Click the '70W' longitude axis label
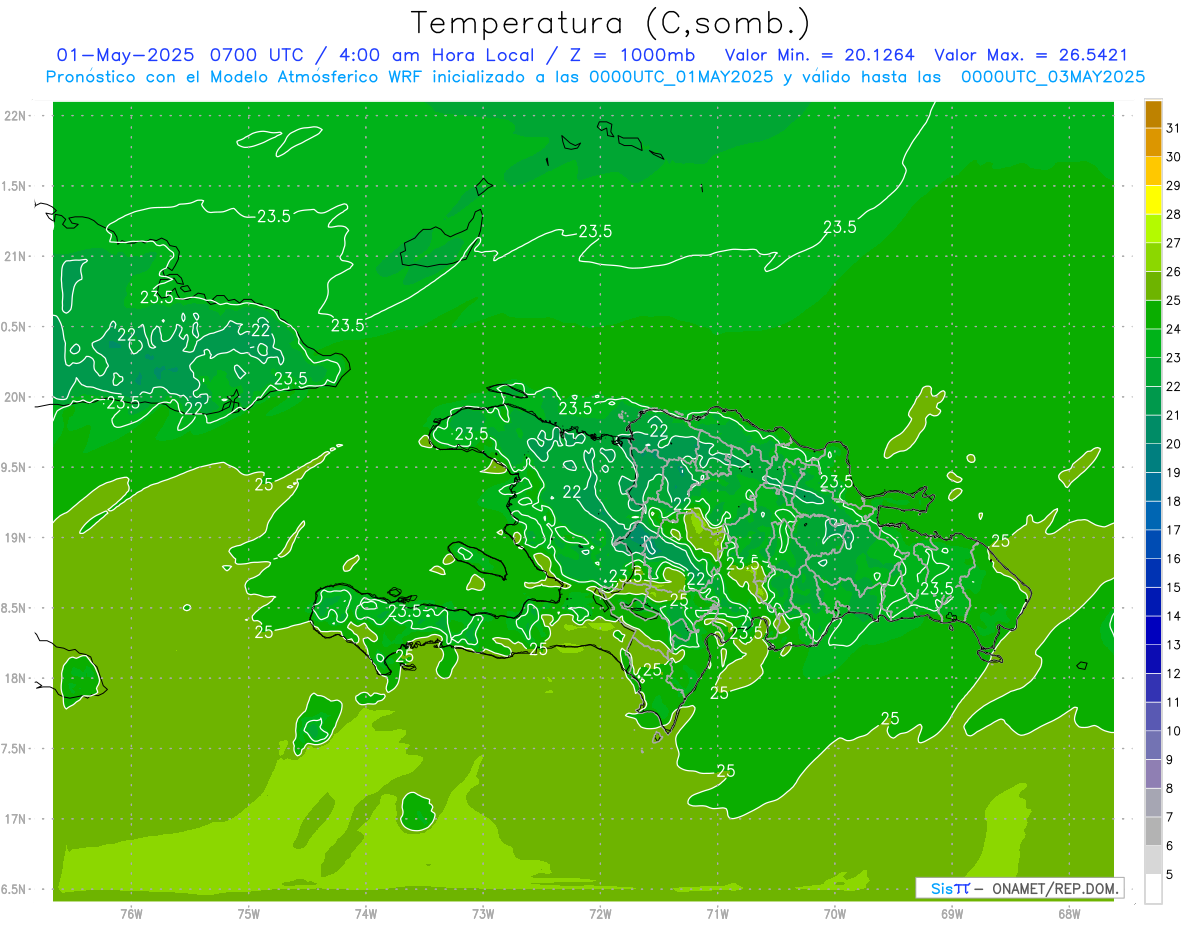Image resolution: width=1200 pixels, height=927 pixels. tap(835, 913)
